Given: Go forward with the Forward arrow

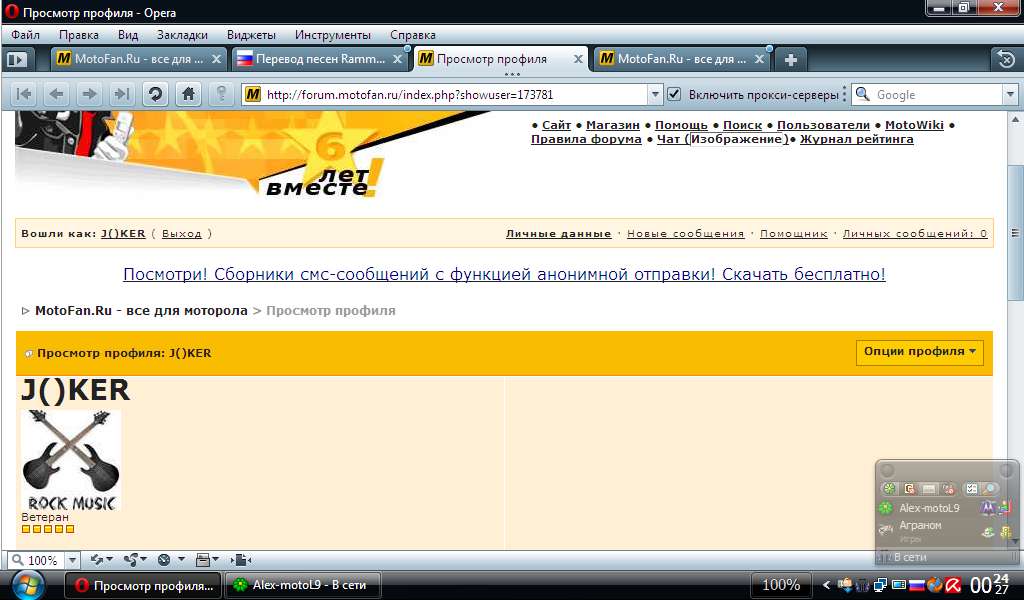Looking at the screenshot, I should point(89,95).
